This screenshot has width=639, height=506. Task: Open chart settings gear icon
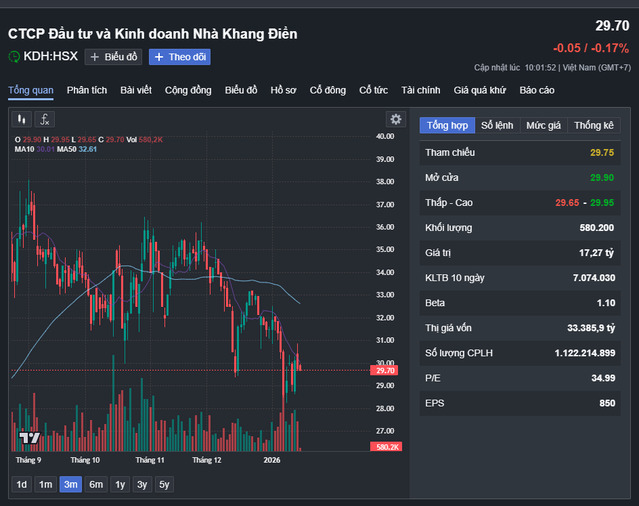[395, 119]
